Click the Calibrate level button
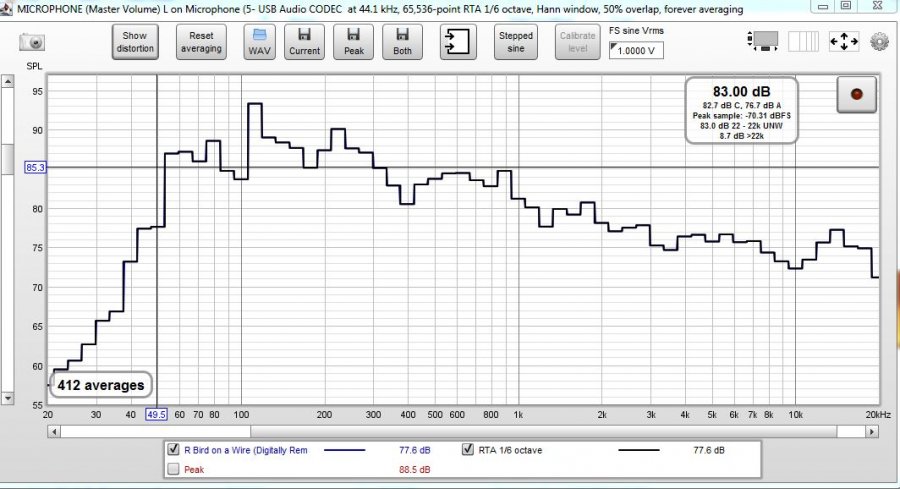This screenshot has height=489, width=900. pyautogui.click(x=577, y=42)
